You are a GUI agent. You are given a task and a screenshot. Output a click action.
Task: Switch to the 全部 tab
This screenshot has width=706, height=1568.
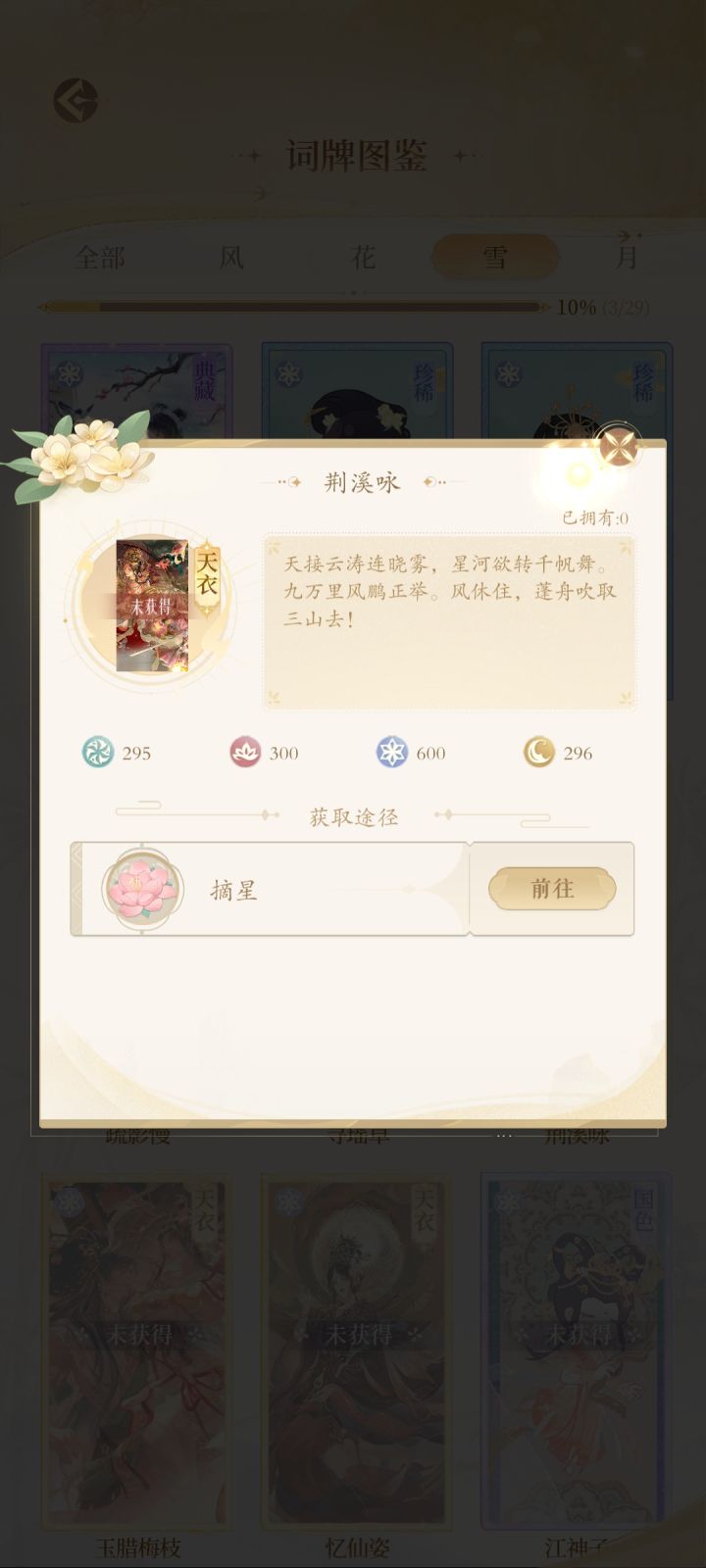pos(100,258)
